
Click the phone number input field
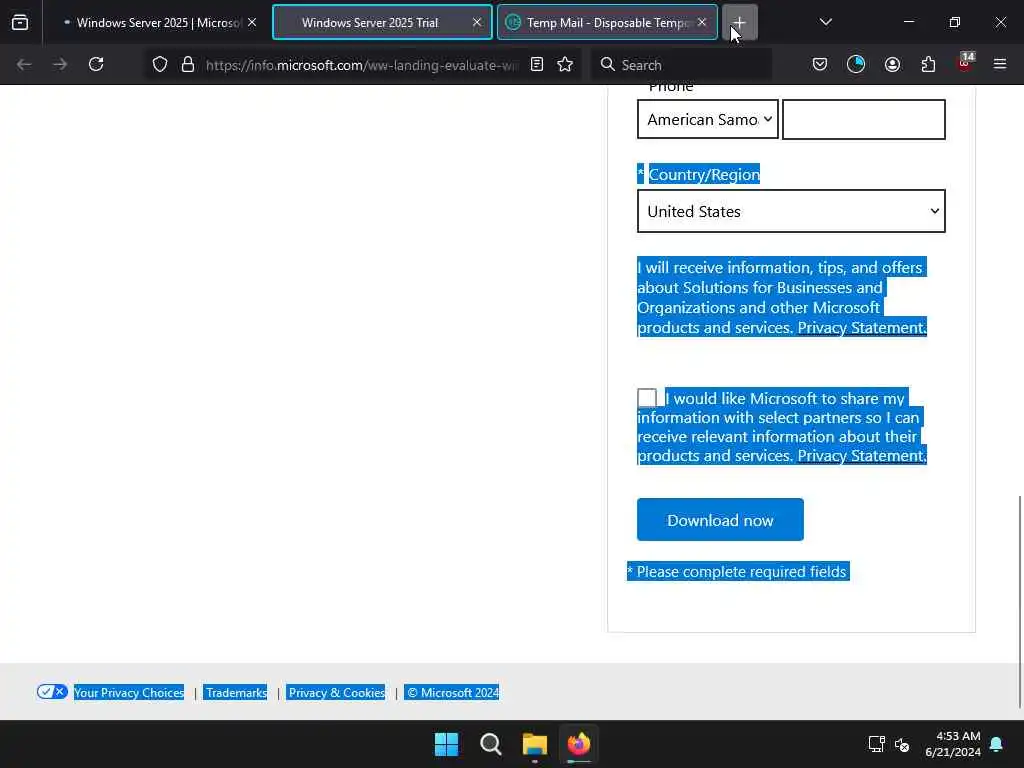[863, 119]
